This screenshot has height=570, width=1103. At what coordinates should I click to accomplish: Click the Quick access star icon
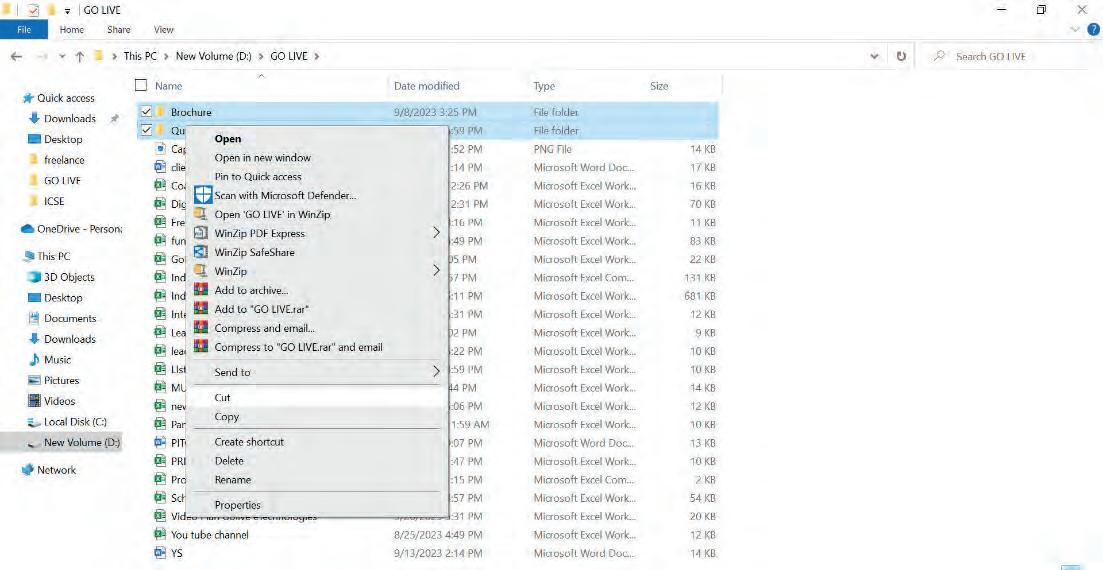click(27, 98)
